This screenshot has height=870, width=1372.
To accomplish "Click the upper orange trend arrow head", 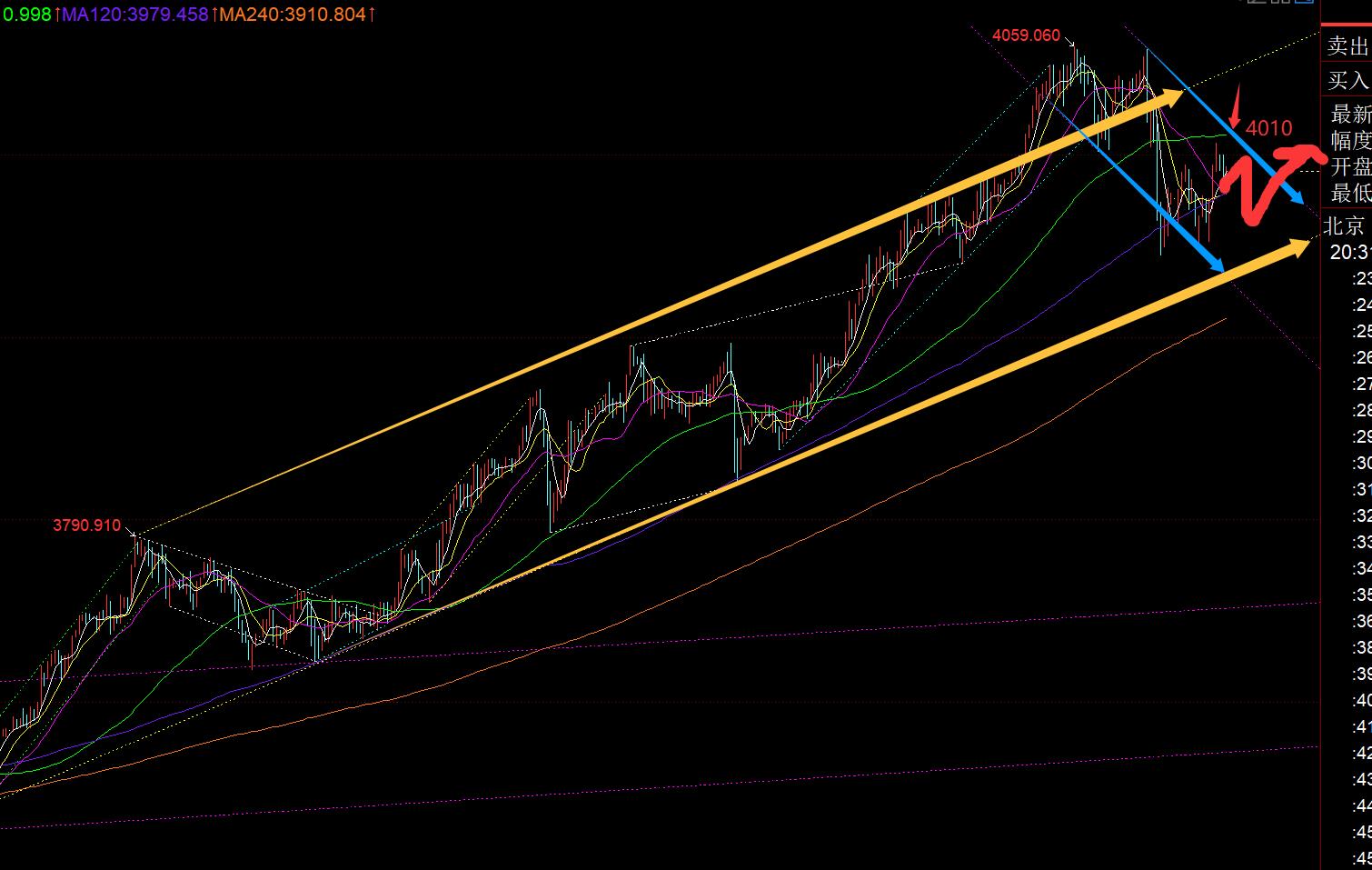I will click(1172, 96).
